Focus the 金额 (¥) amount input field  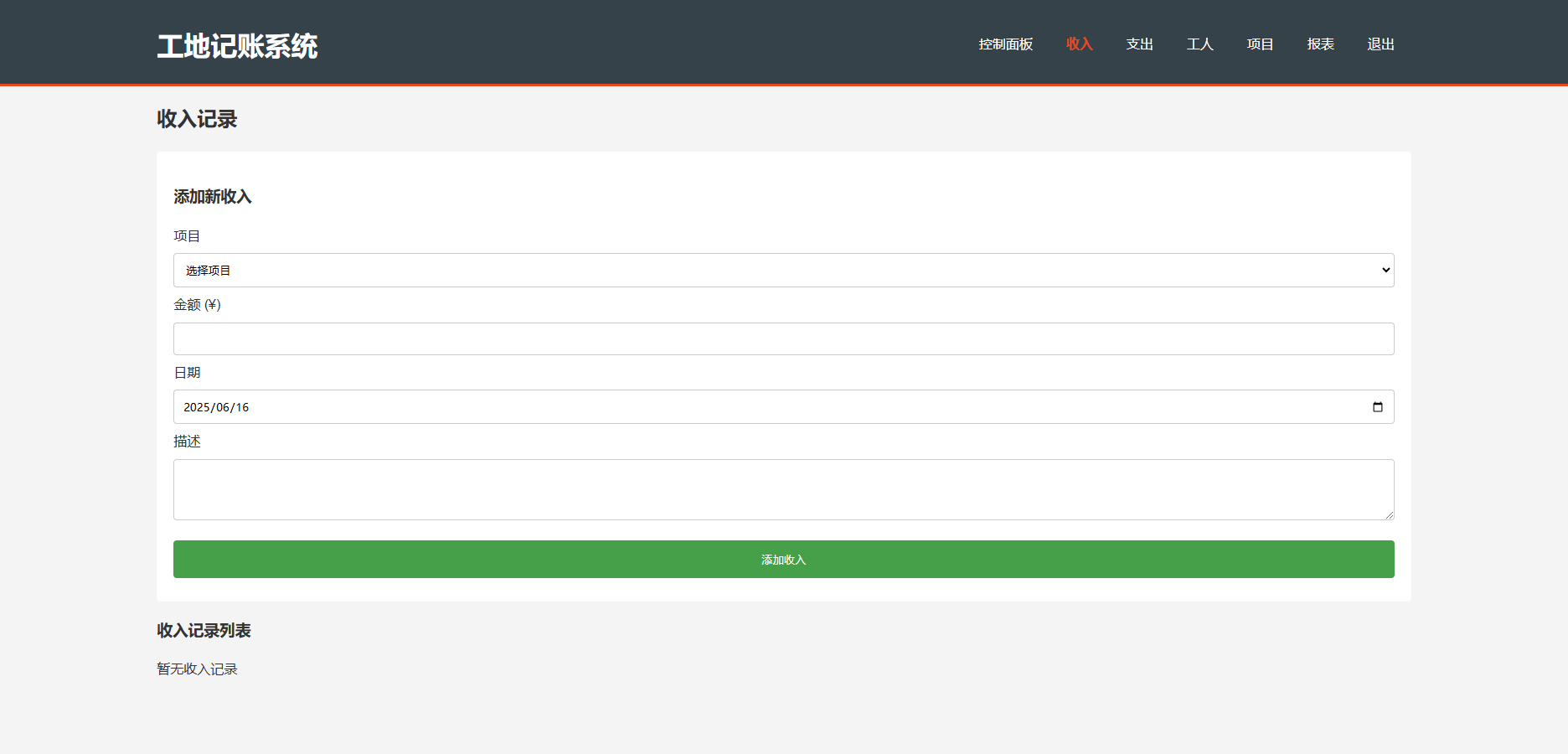[x=783, y=339]
